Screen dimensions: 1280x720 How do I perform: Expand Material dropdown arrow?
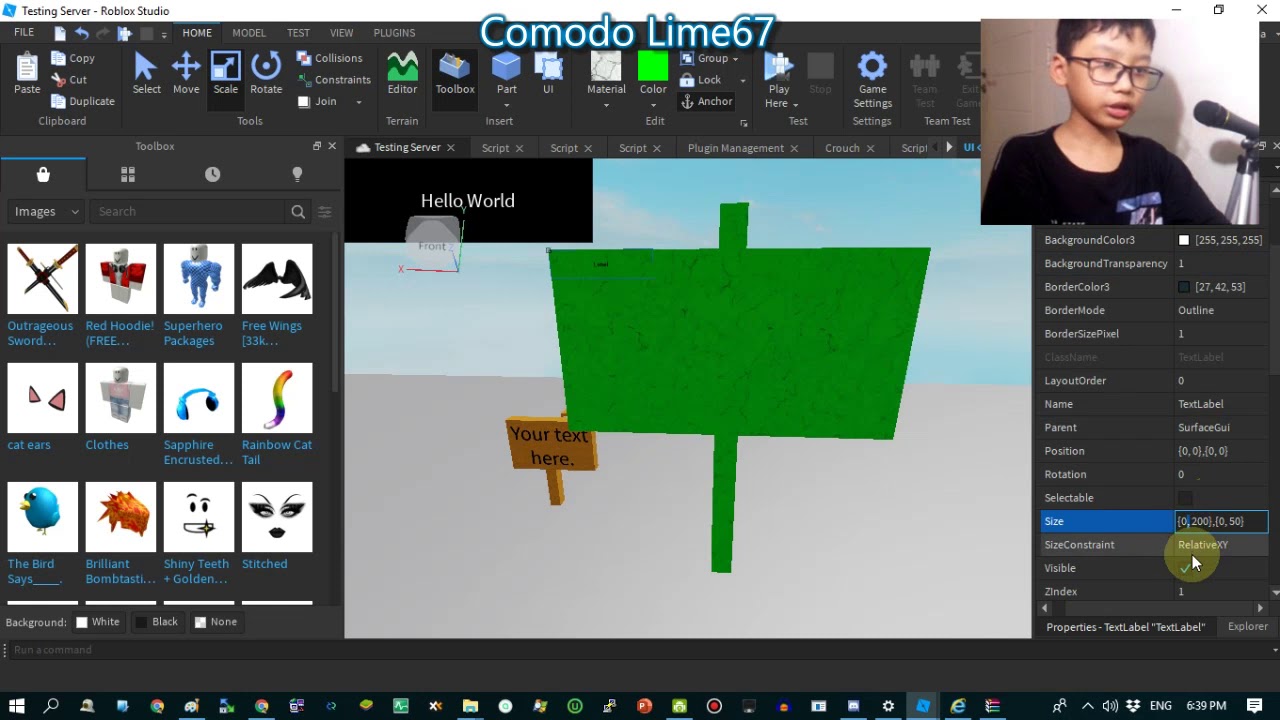[606, 105]
